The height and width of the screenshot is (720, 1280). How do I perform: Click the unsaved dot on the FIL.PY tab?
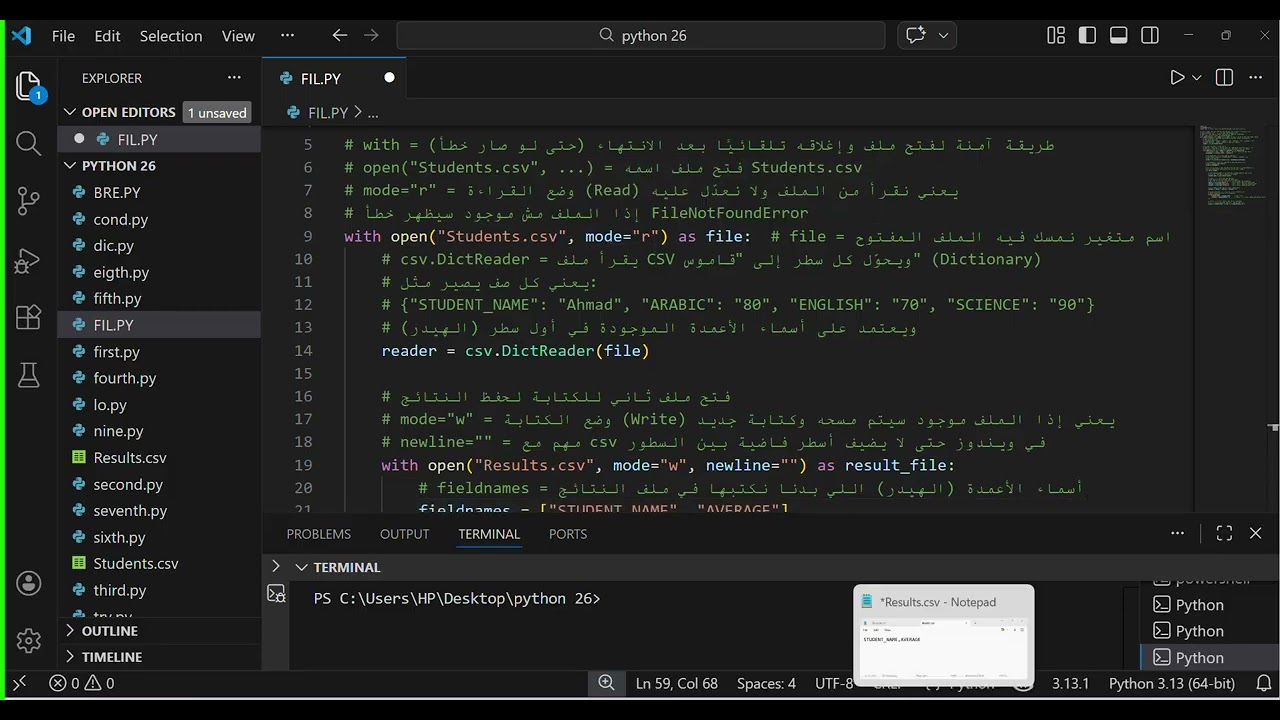pyautogui.click(x=389, y=78)
